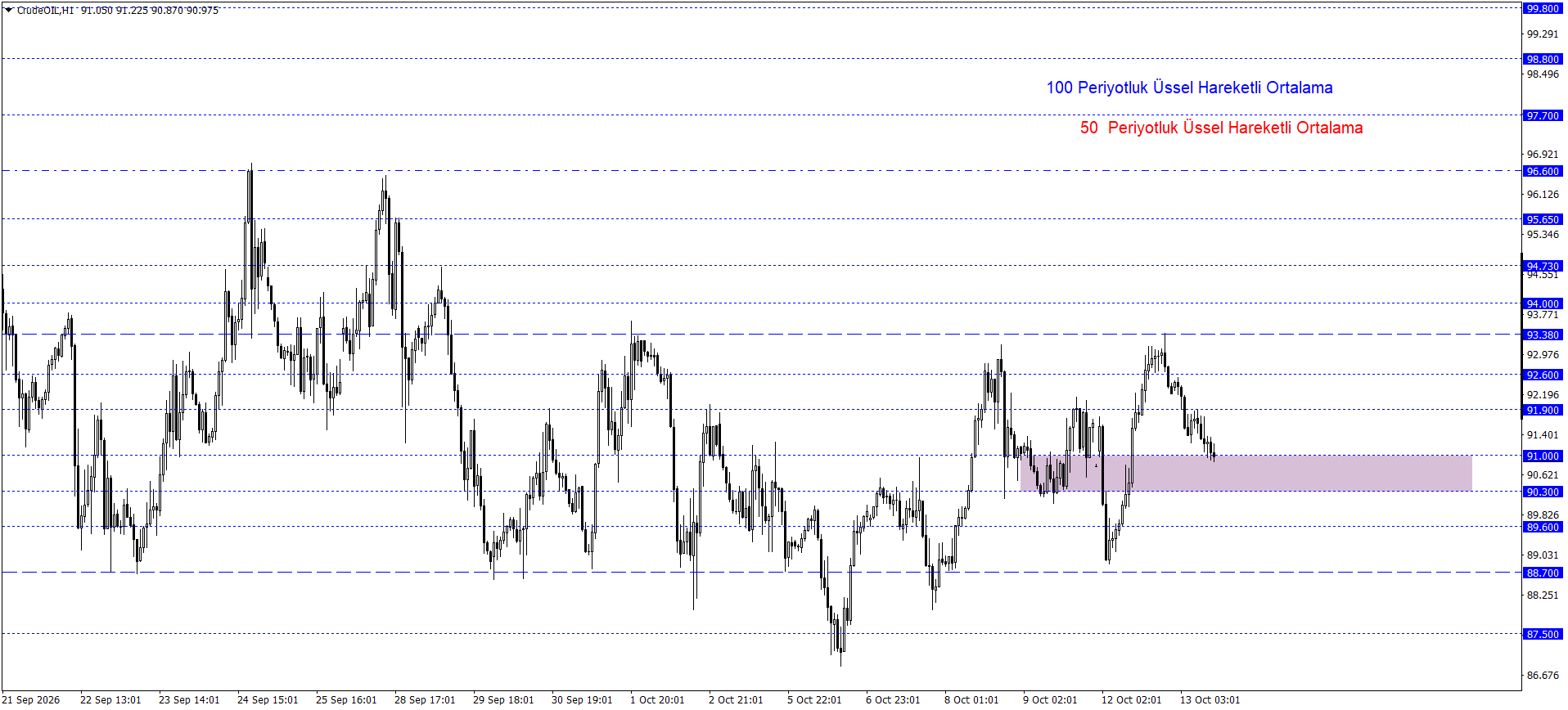Click the '8 Oct 01:01' time axis label
1568x710 pixels.
tap(971, 699)
